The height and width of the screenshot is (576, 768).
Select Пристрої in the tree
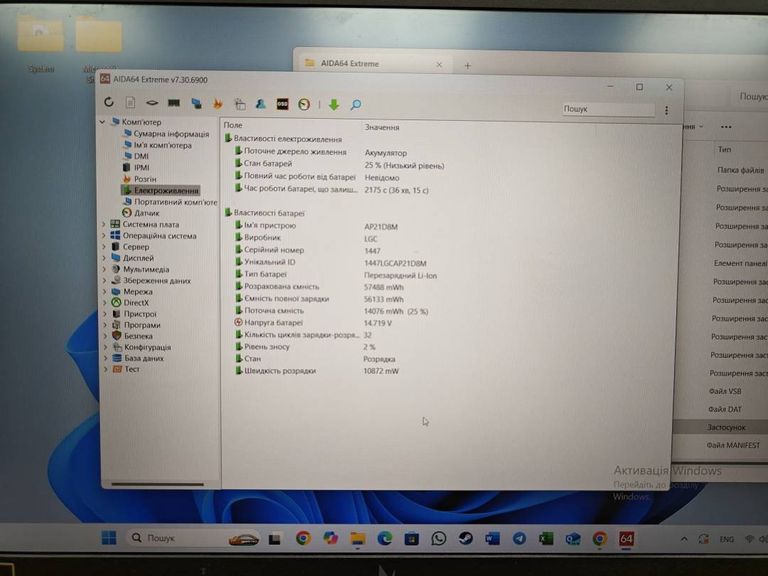pyautogui.click(x=134, y=314)
